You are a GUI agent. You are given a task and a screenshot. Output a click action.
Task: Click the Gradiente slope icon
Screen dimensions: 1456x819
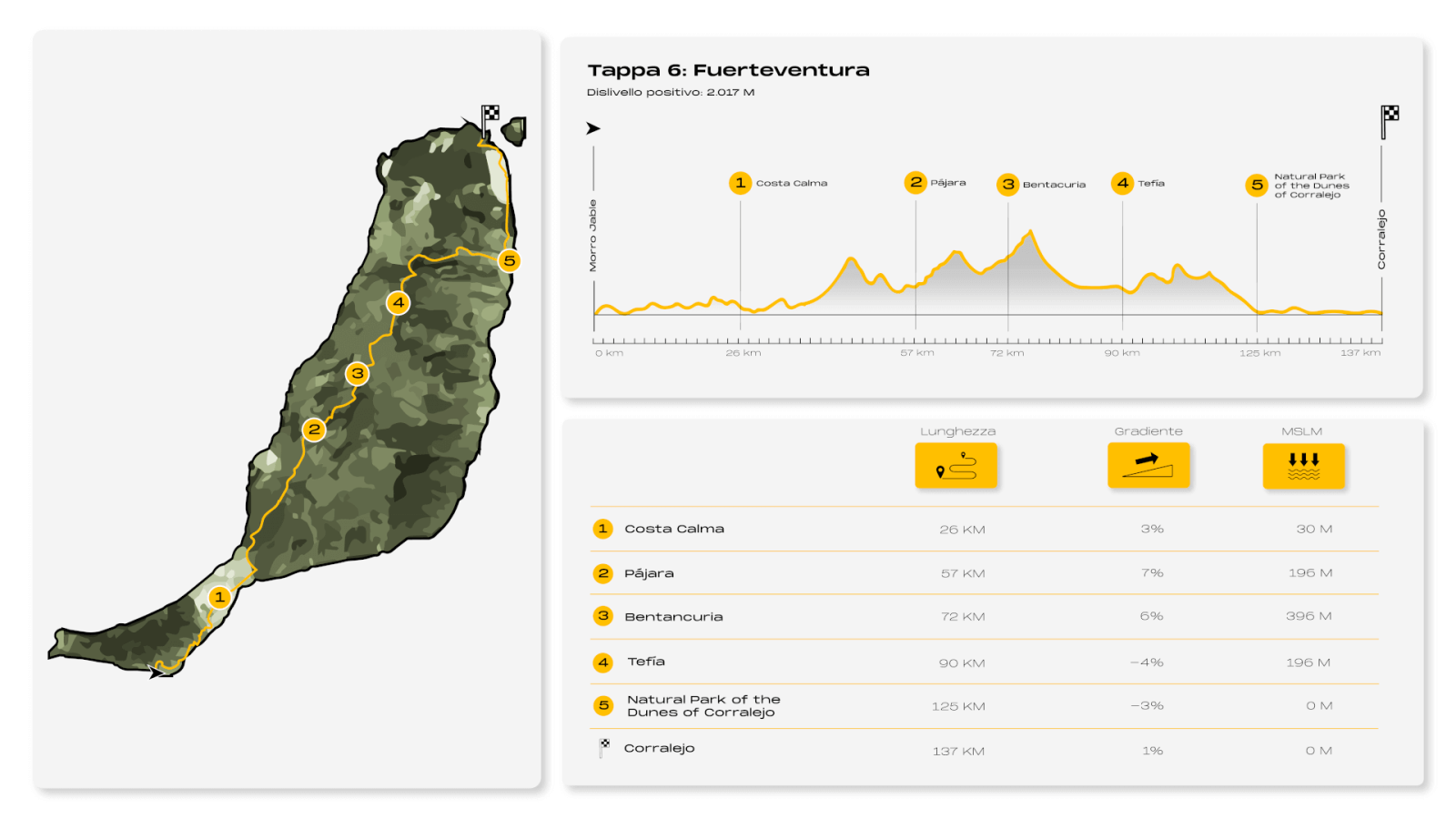(x=1148, y=466)
